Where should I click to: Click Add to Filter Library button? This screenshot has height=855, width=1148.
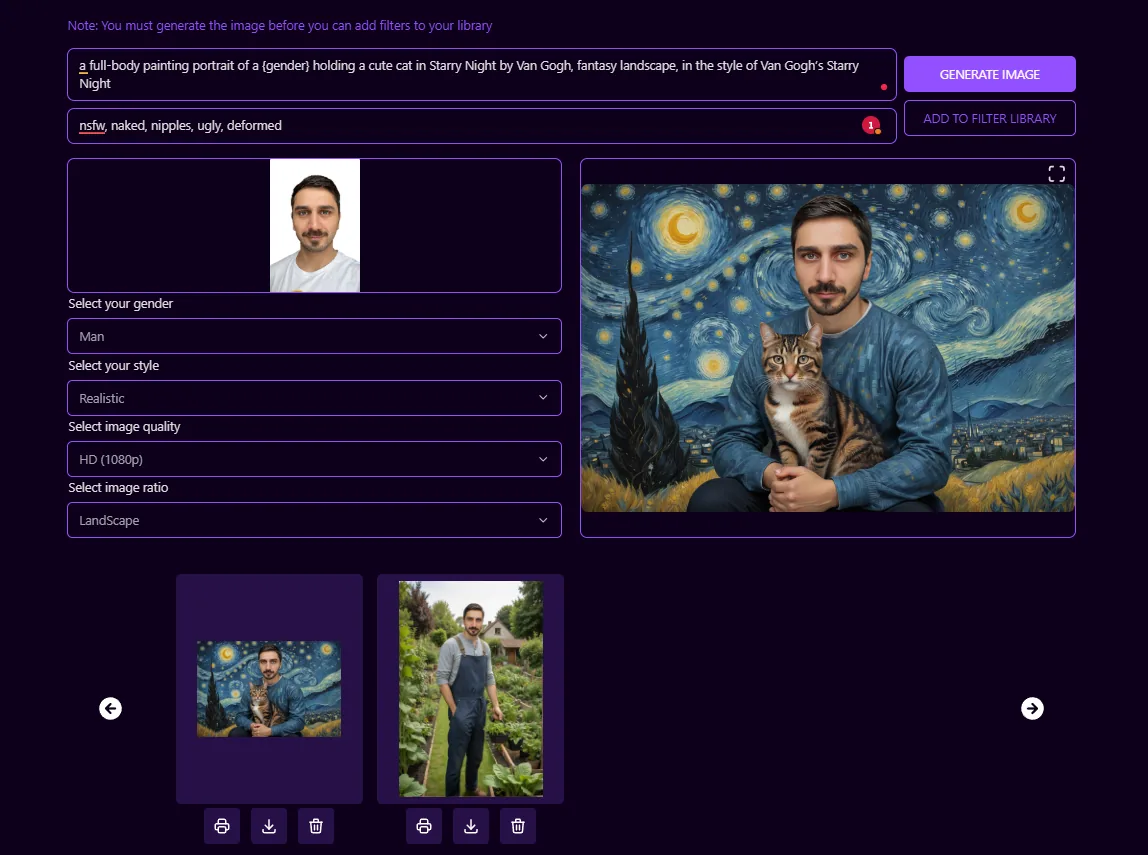(x=989, y=118)
